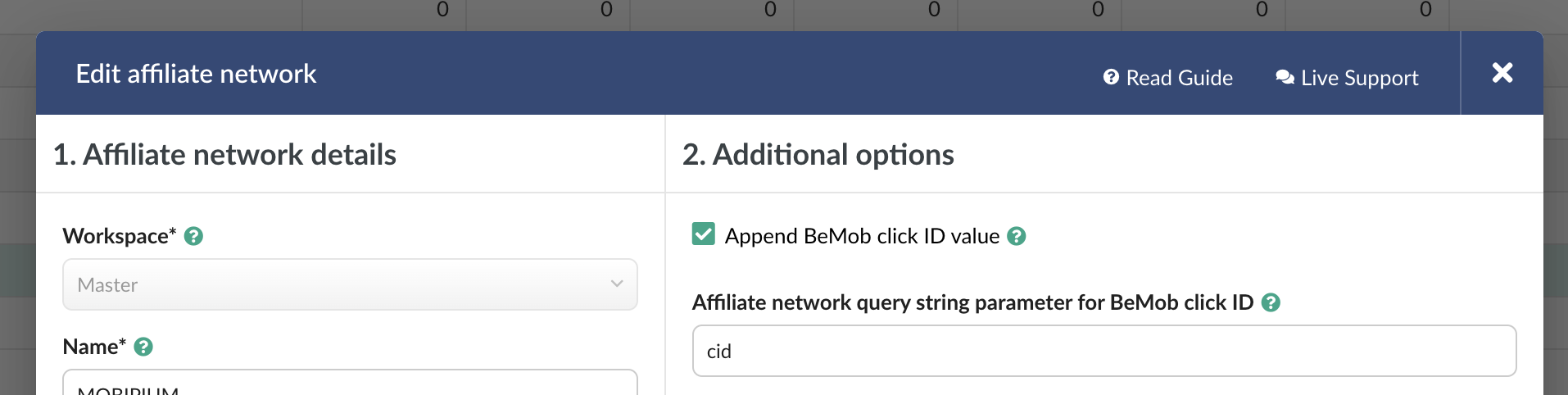Image resolution: width=1568 pixels, height=395 pixels.
Task: Click the chevron arrow in Workspace selector
Action: [617, 284]
